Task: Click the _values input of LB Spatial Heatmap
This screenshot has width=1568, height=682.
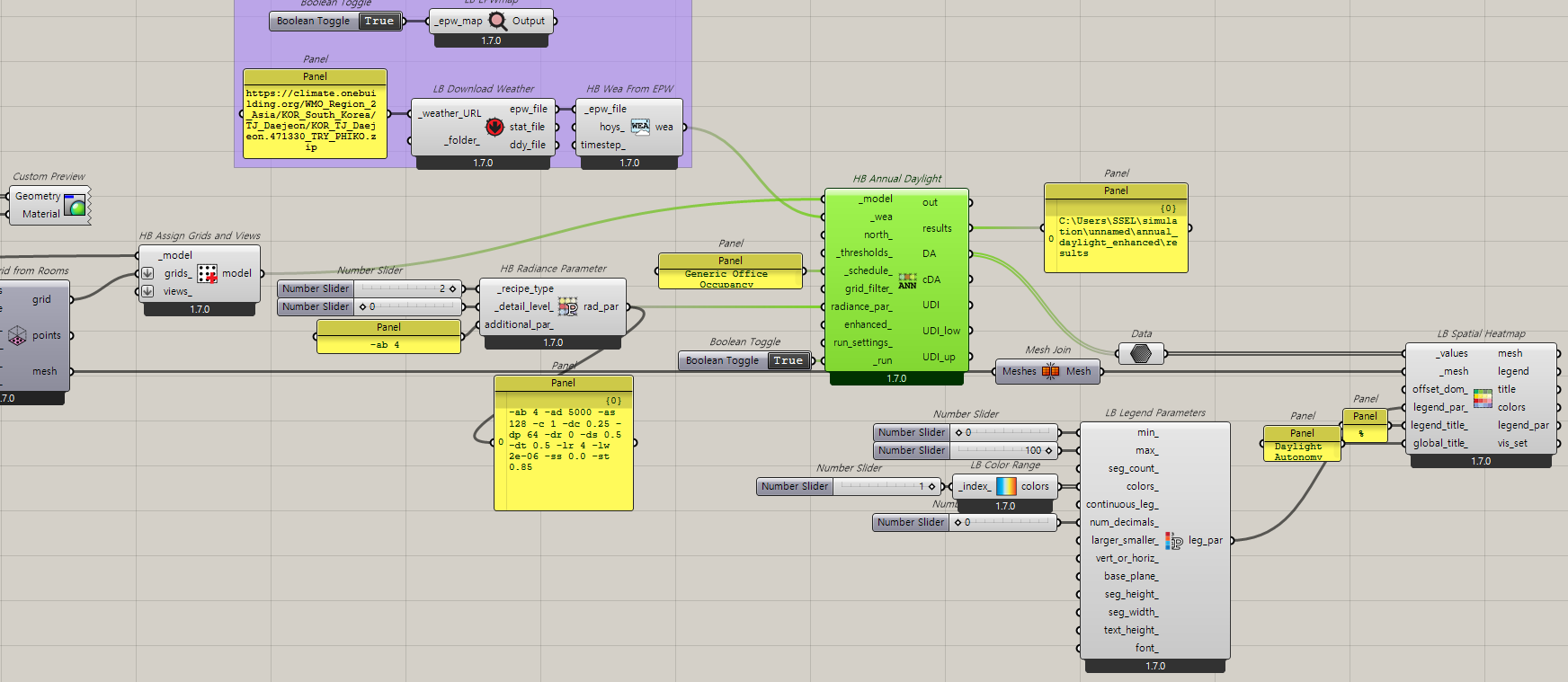Action: (1452, 354)
